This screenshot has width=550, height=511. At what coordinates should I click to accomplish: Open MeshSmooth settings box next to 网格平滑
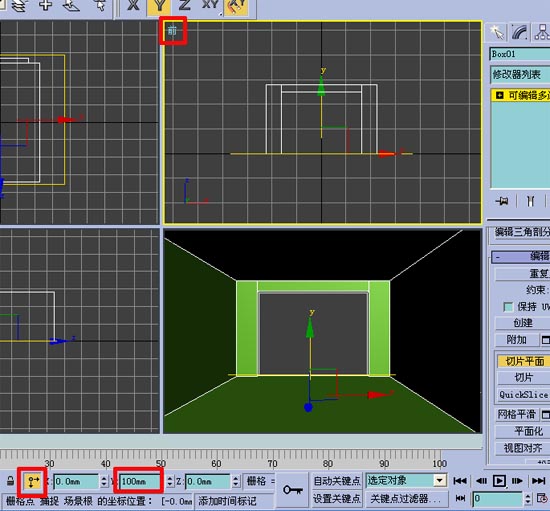(545, 415)
